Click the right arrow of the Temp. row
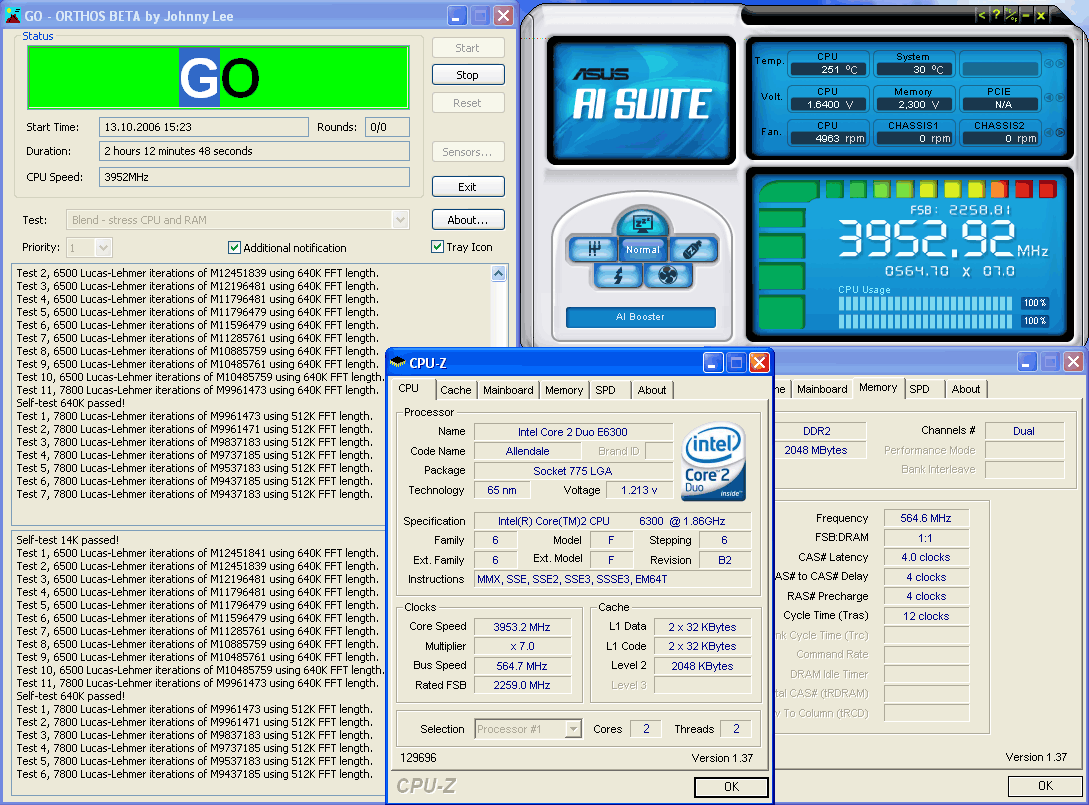The width and height of the screenshot is (1089, 805). tap(1060, 63)
